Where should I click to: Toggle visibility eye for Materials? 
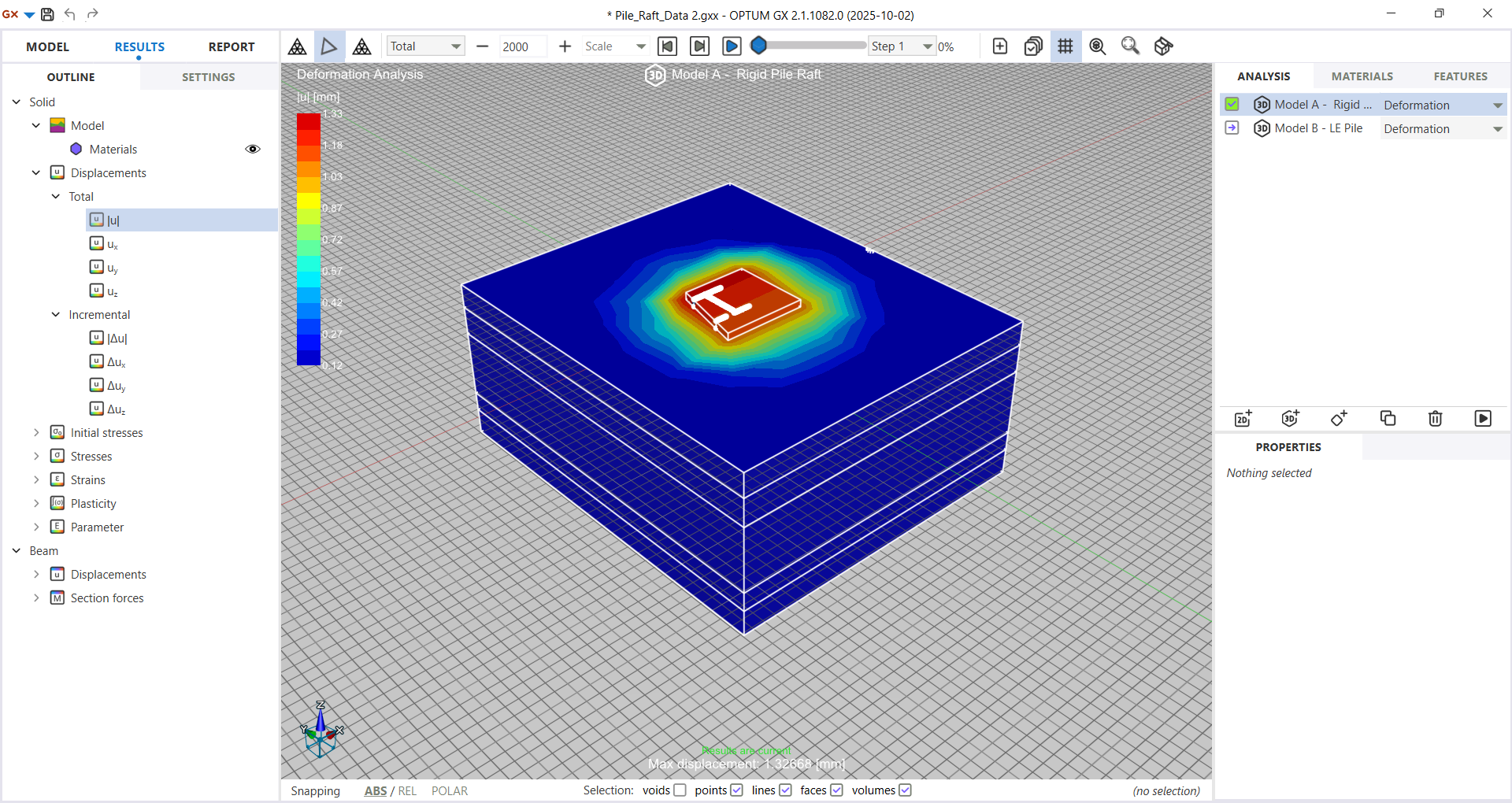(x=253, y=150)
